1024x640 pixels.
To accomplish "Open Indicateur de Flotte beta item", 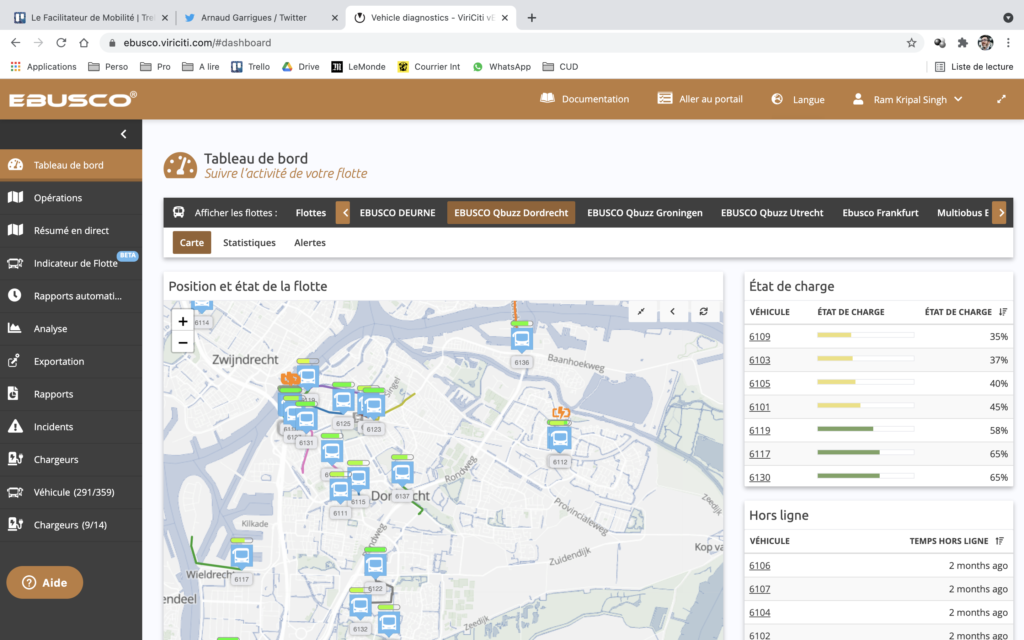I will 71,263.
